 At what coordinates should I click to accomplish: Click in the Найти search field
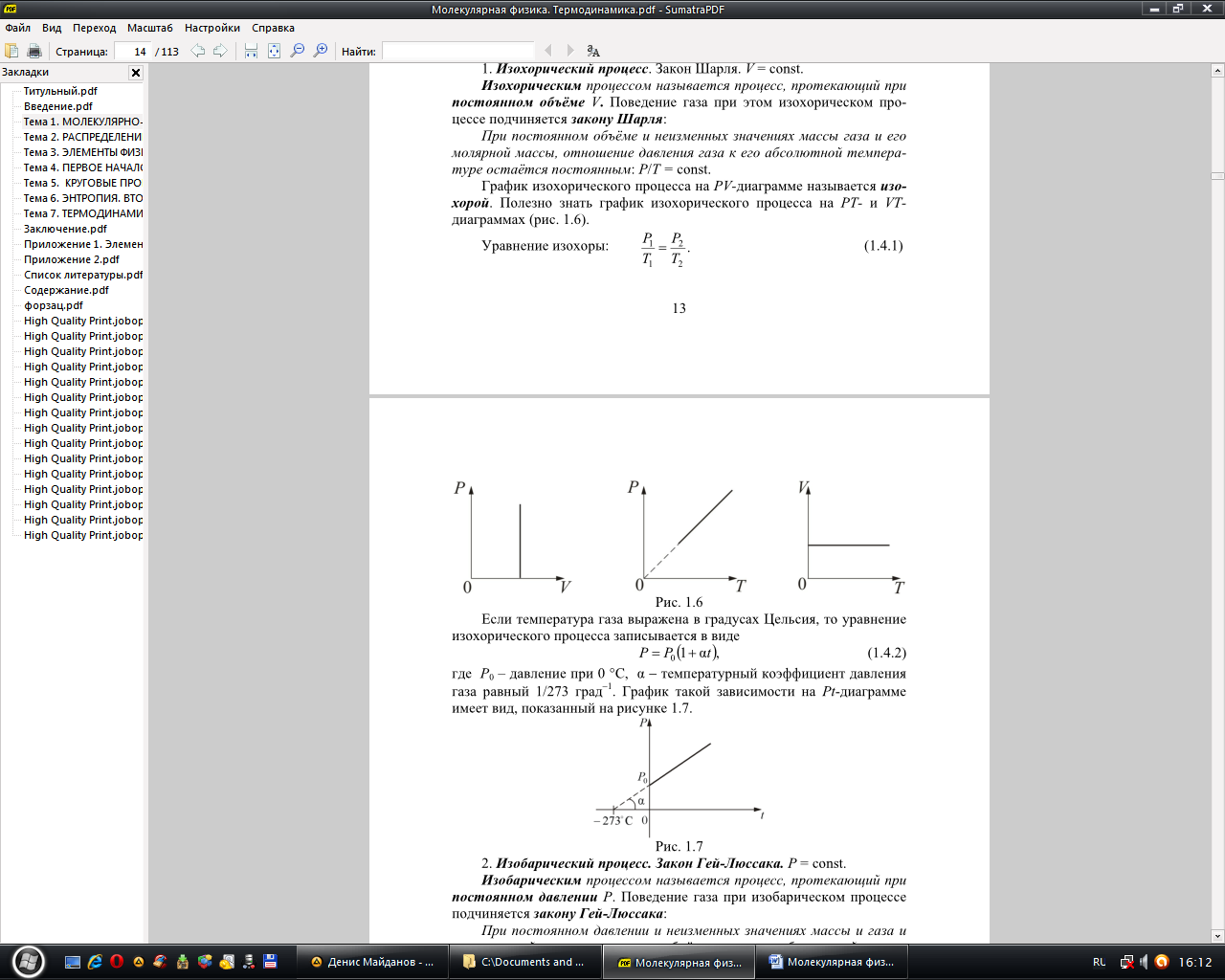[457, 52]
